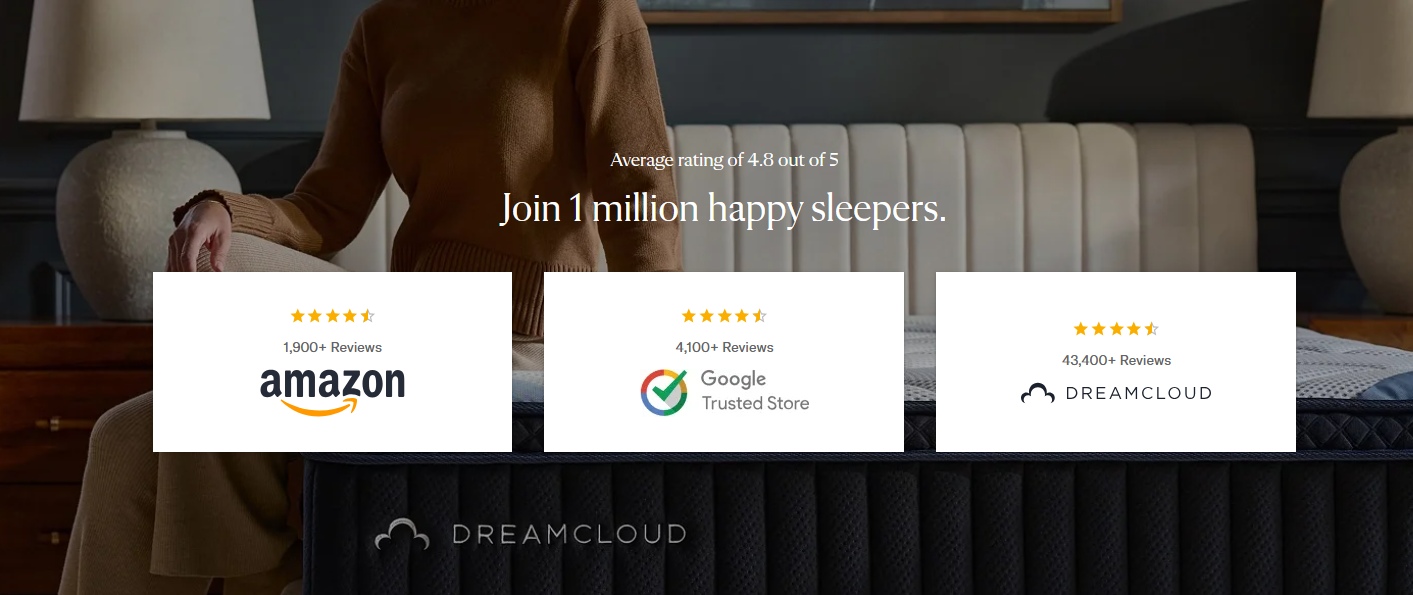
Task: Click the DreamCloud card star rating
Action: pyautogui.click(x=1116, y=329)
